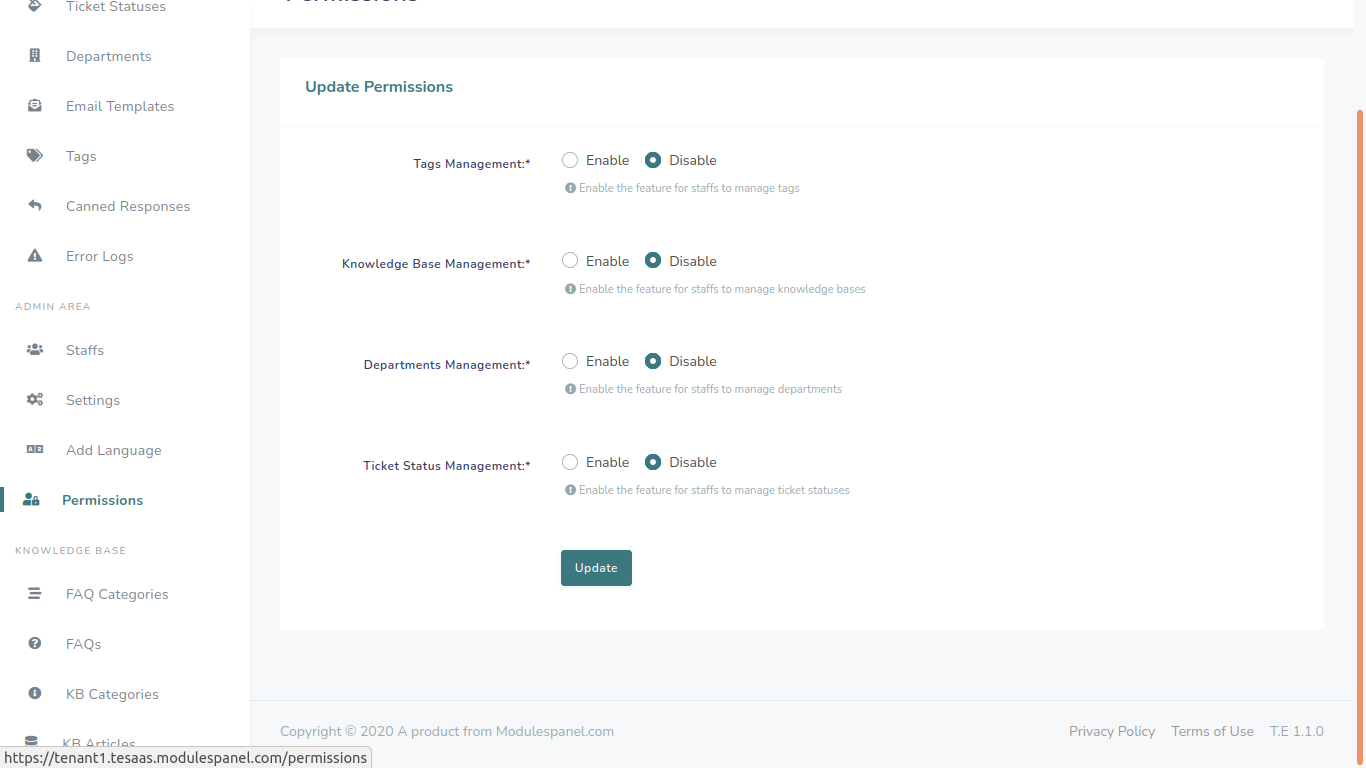Select Permissions in the sidebar
The width and height of the screenshot is (1366, 768).
(102, 499)
